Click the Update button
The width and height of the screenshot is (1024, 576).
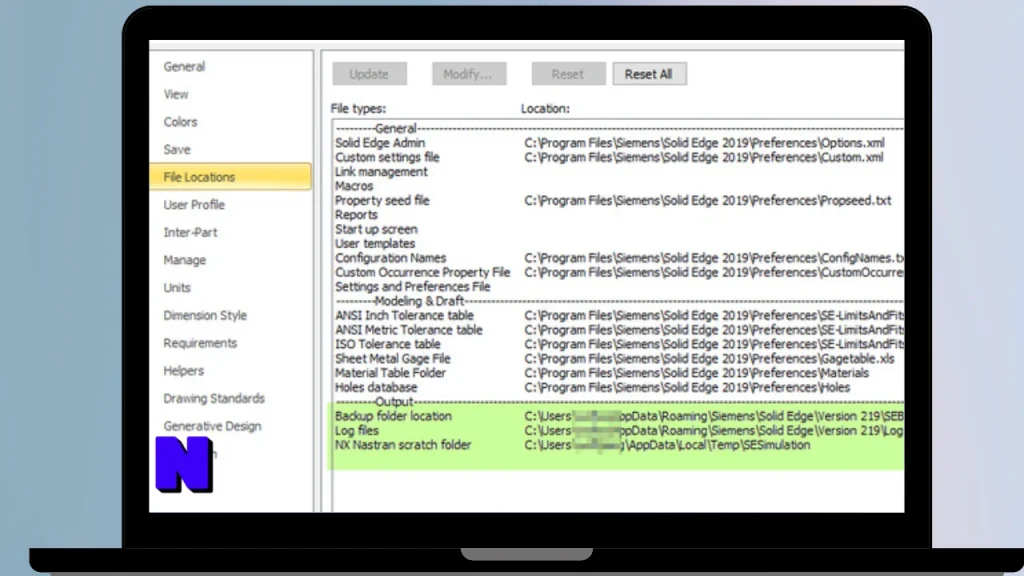click(x=369, y=74)
